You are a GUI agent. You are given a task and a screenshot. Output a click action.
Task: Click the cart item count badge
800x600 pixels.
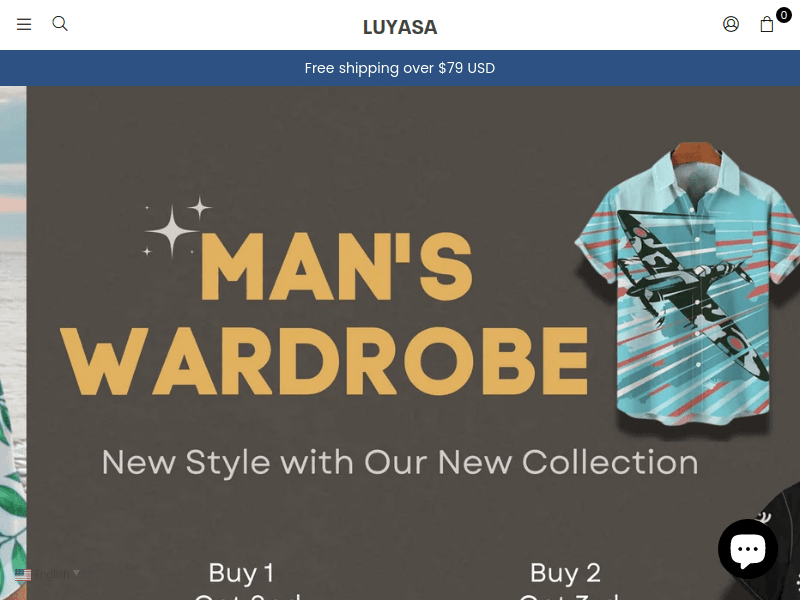pos(784,15)
